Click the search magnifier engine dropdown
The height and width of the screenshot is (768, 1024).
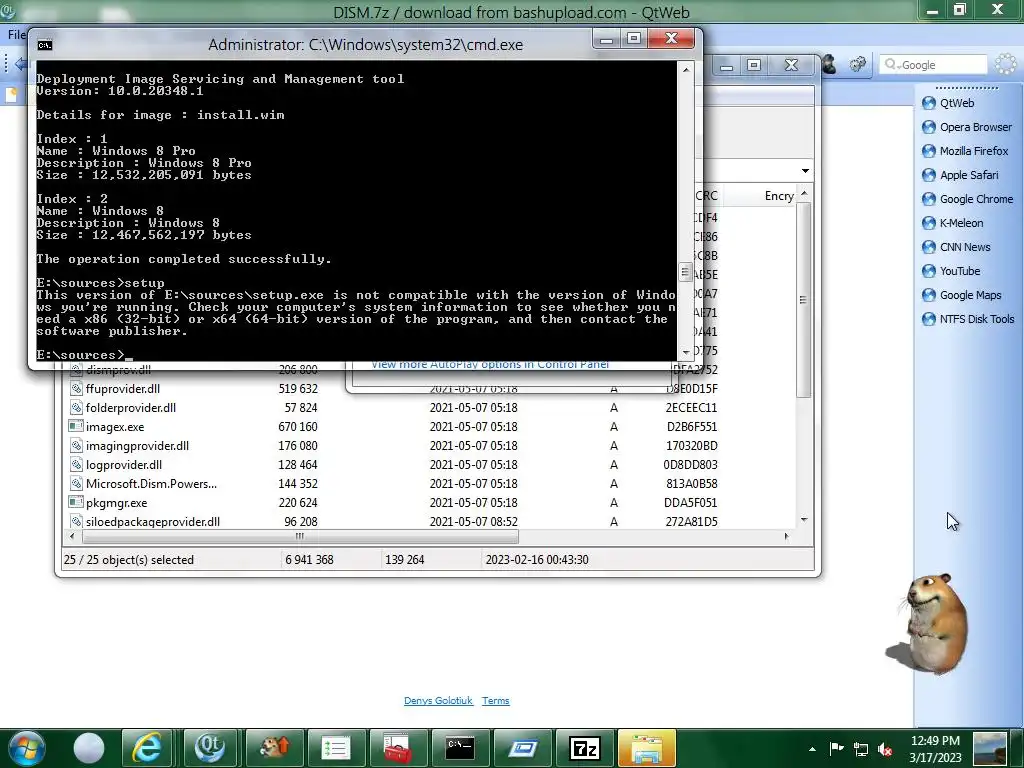click(891, 65)
